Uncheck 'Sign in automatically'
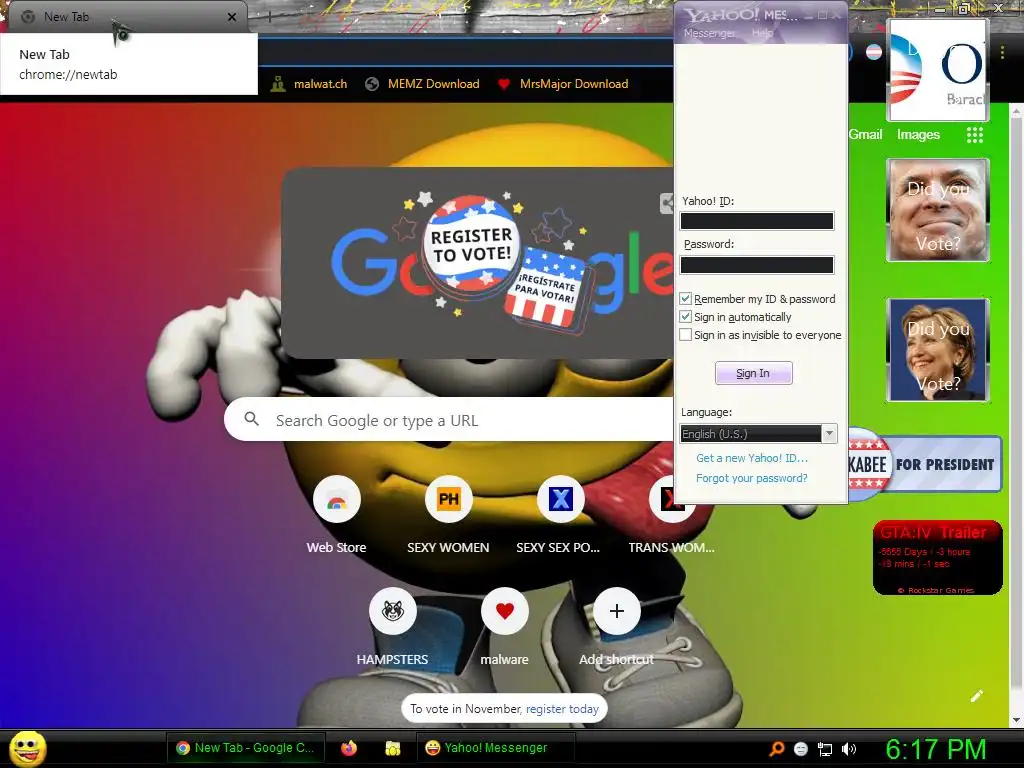 click(685, 317)
